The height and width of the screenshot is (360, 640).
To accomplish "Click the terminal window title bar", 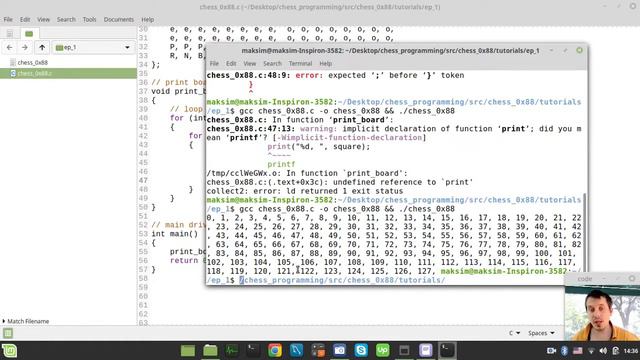I will pyautogui.click(x=390, y=51).
